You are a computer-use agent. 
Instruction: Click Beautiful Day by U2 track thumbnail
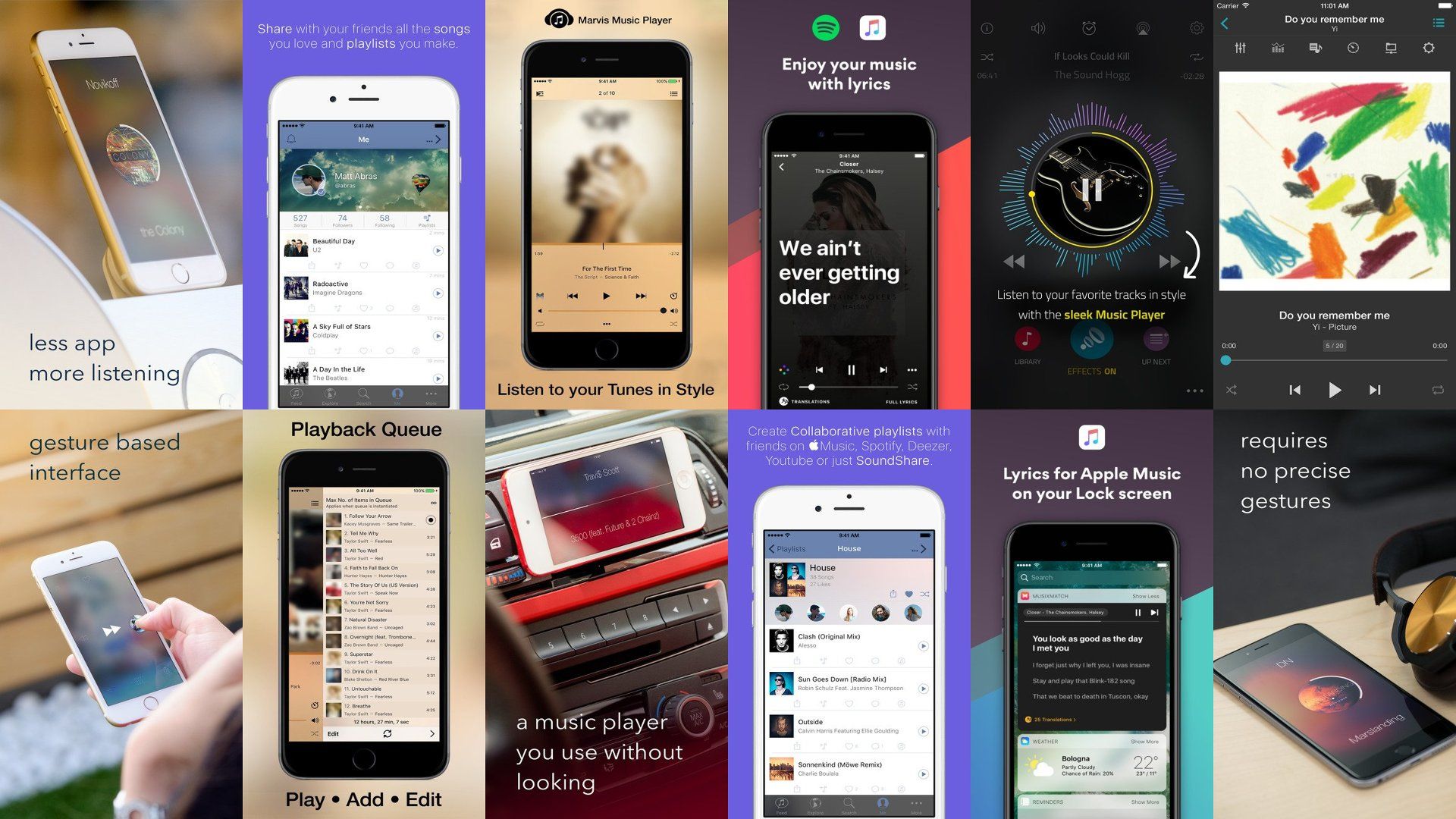pyautogui.click(x=296, y=249)
